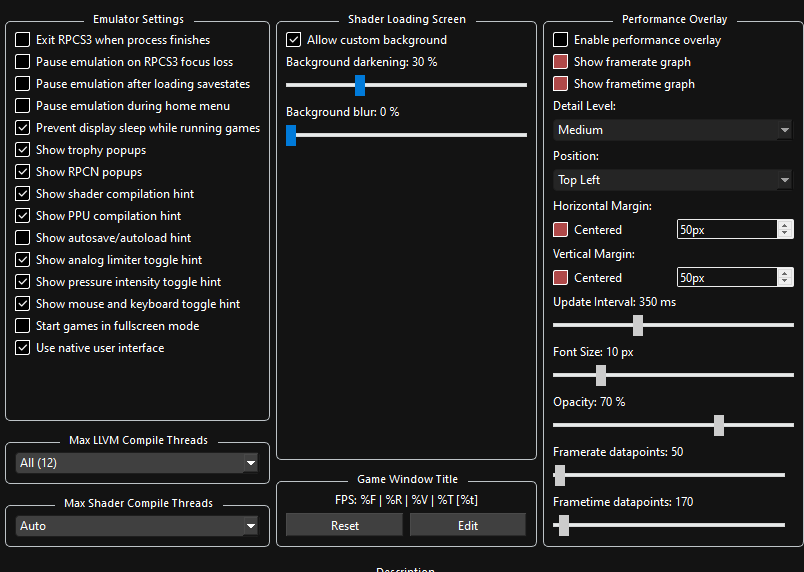This screenshot has height=572, width=804.
Task: Click Update Interval slider handle
Action: [x=638, y=325]
